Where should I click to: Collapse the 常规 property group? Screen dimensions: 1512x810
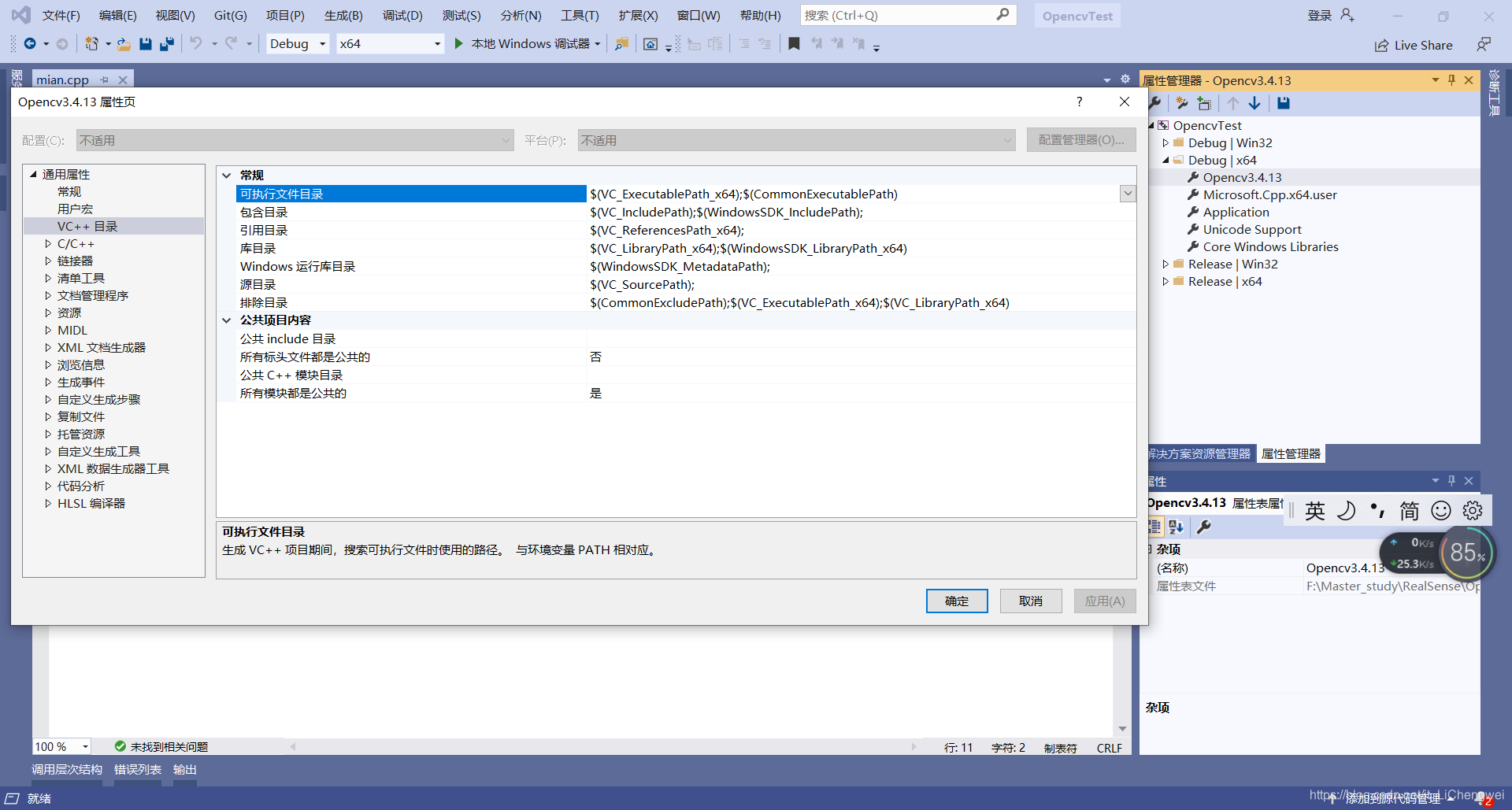(x=227, y=175)
